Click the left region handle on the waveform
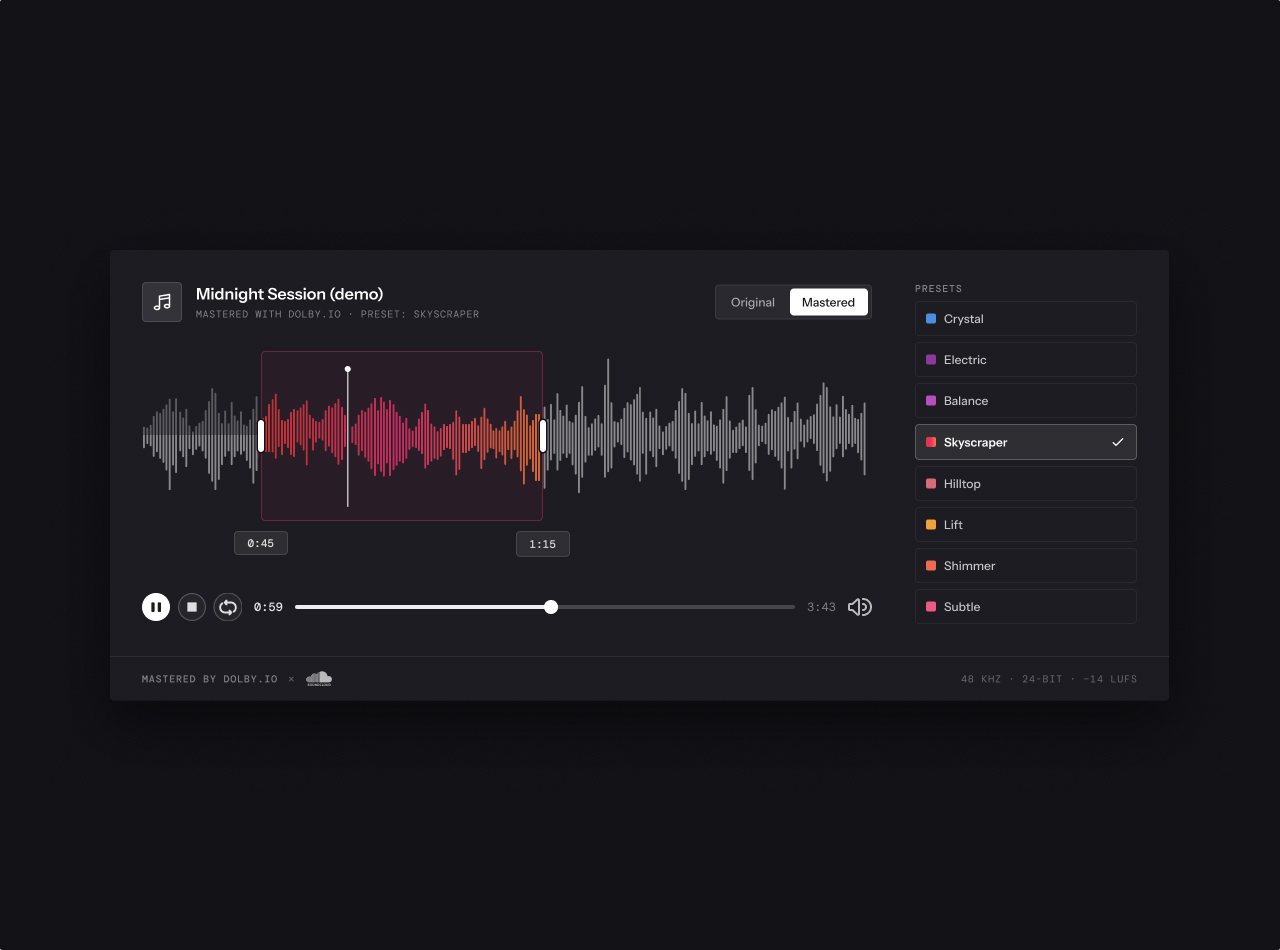 click(261, 436)
